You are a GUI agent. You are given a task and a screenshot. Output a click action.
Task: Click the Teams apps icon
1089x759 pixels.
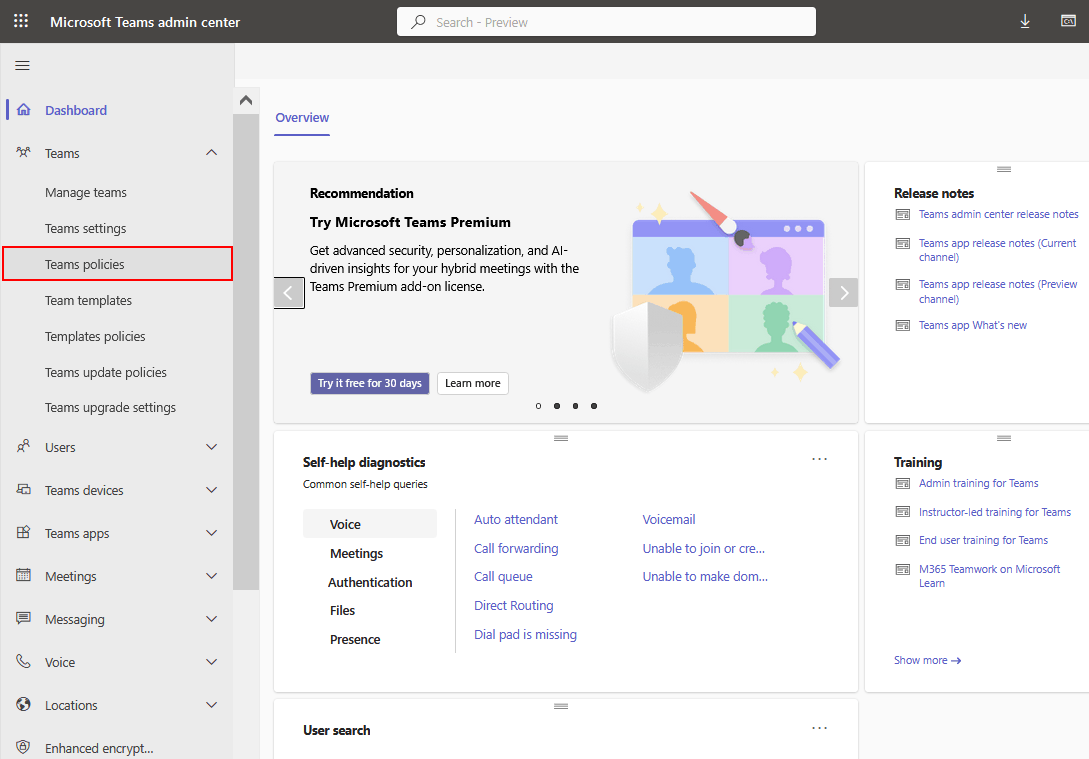[x=24, y=532]
